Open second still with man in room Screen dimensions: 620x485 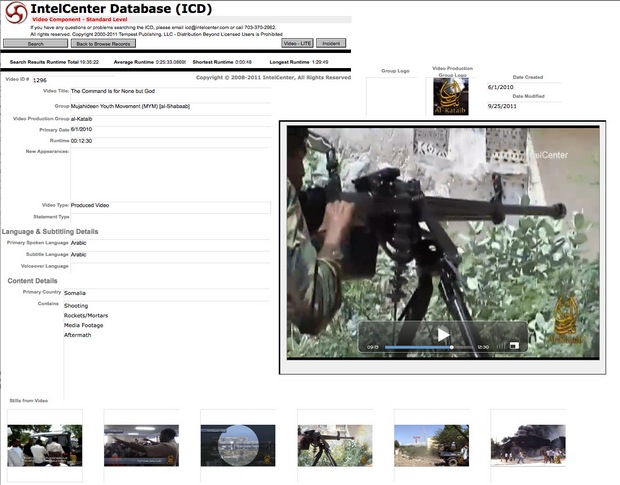click(141, 445)
